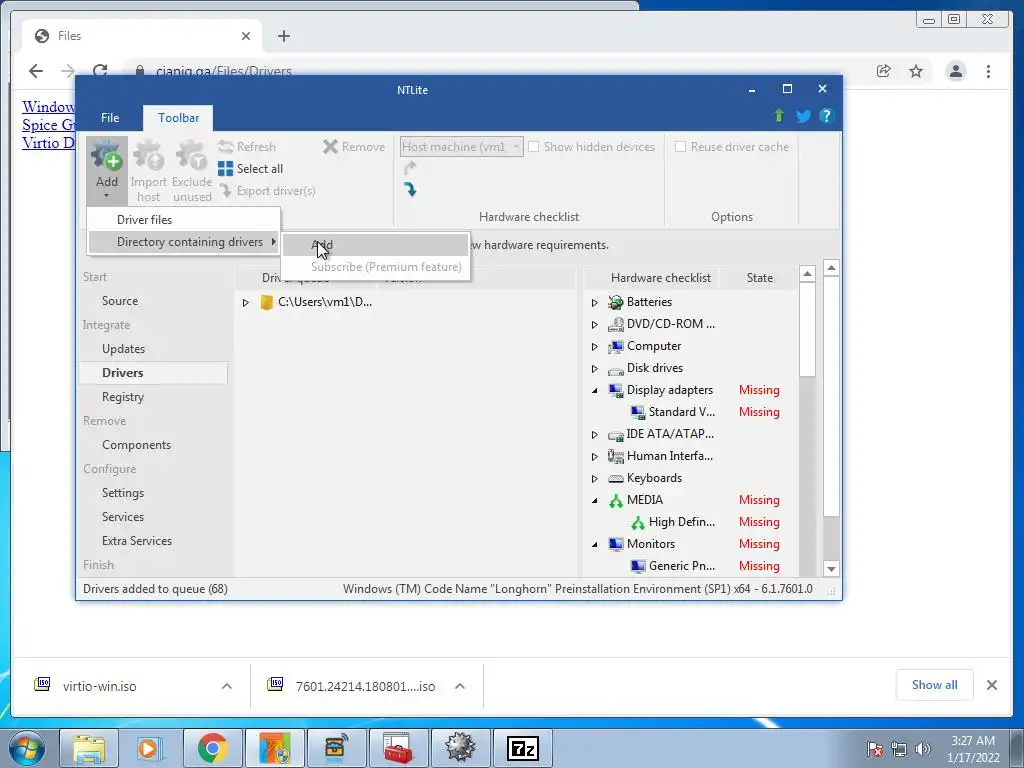Open Registry page in sidebar
Screen dimensions: 1024x768
pyautogui.click(x=123, y=396)
